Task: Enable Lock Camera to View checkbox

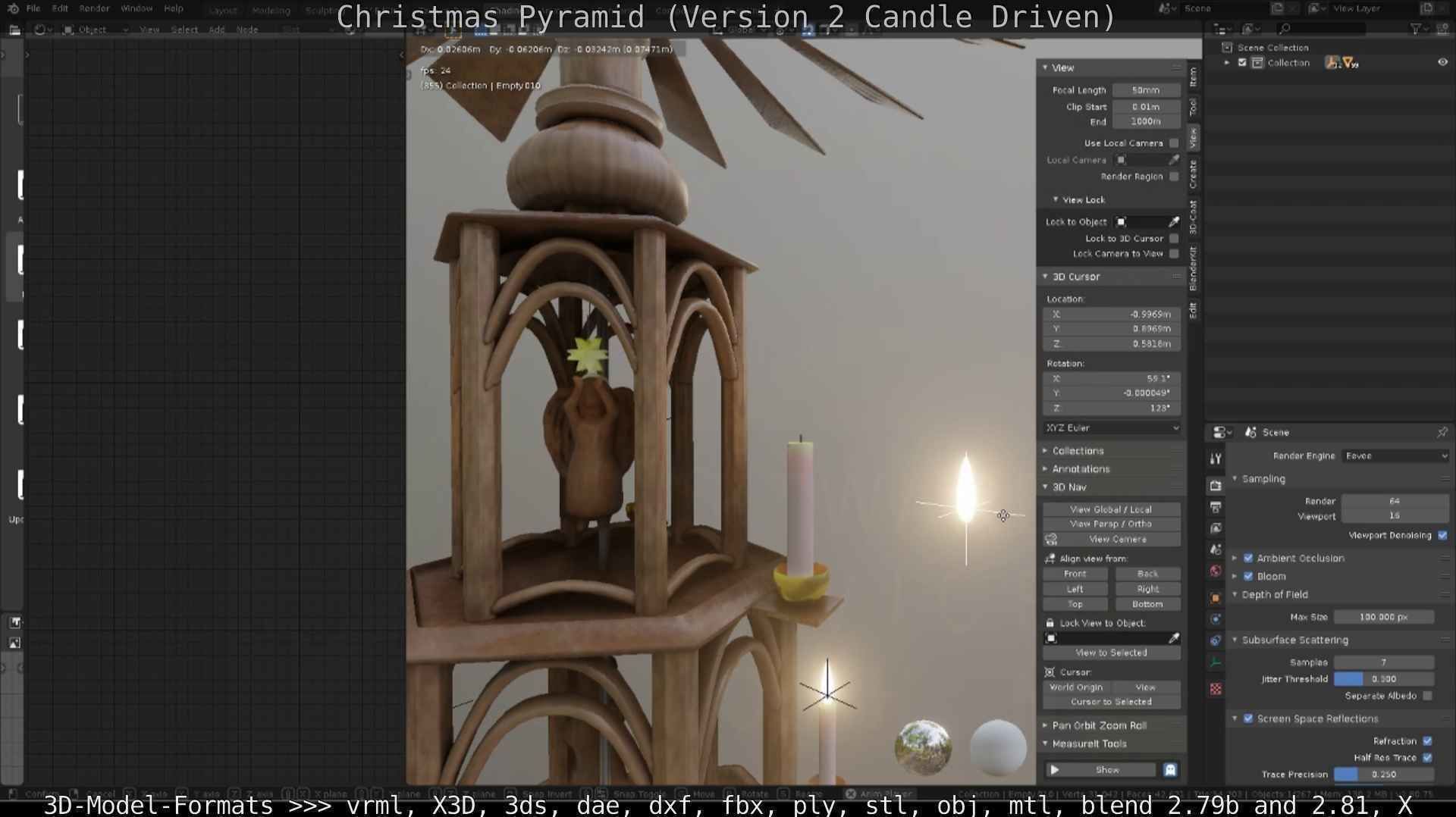Action: click(x=1174, y=254)
